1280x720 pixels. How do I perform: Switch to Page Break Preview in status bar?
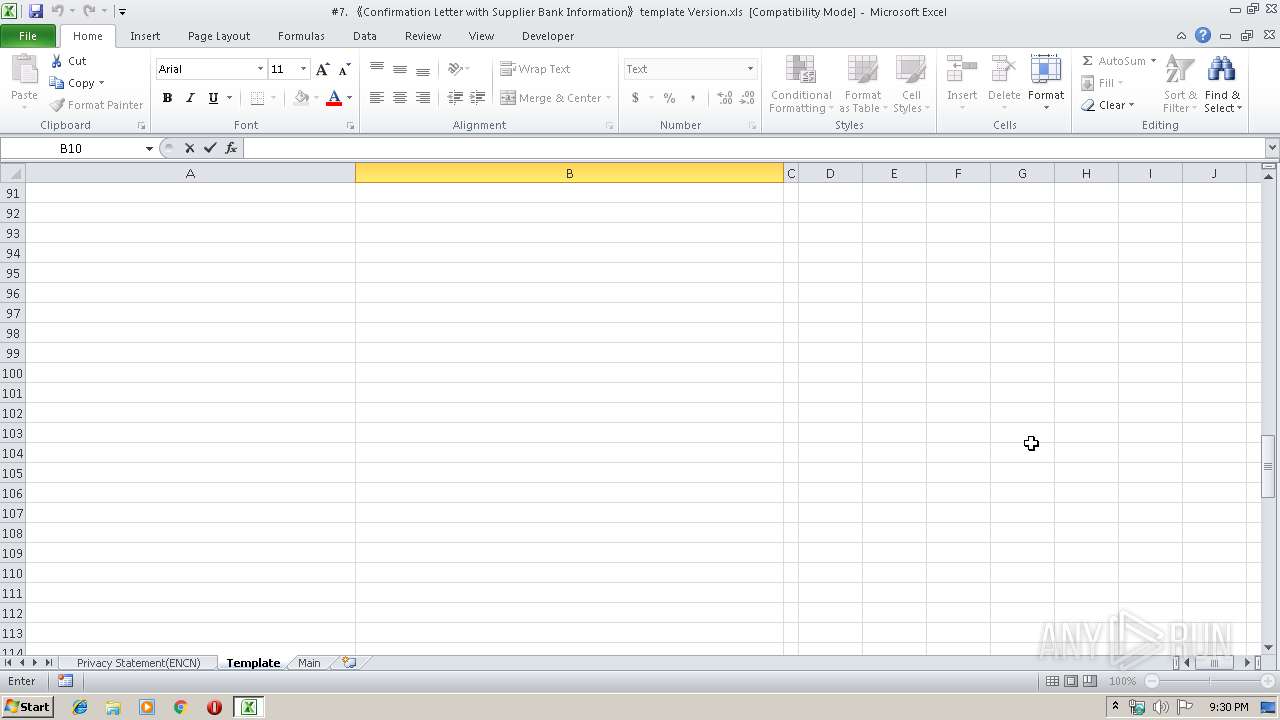1090,681
